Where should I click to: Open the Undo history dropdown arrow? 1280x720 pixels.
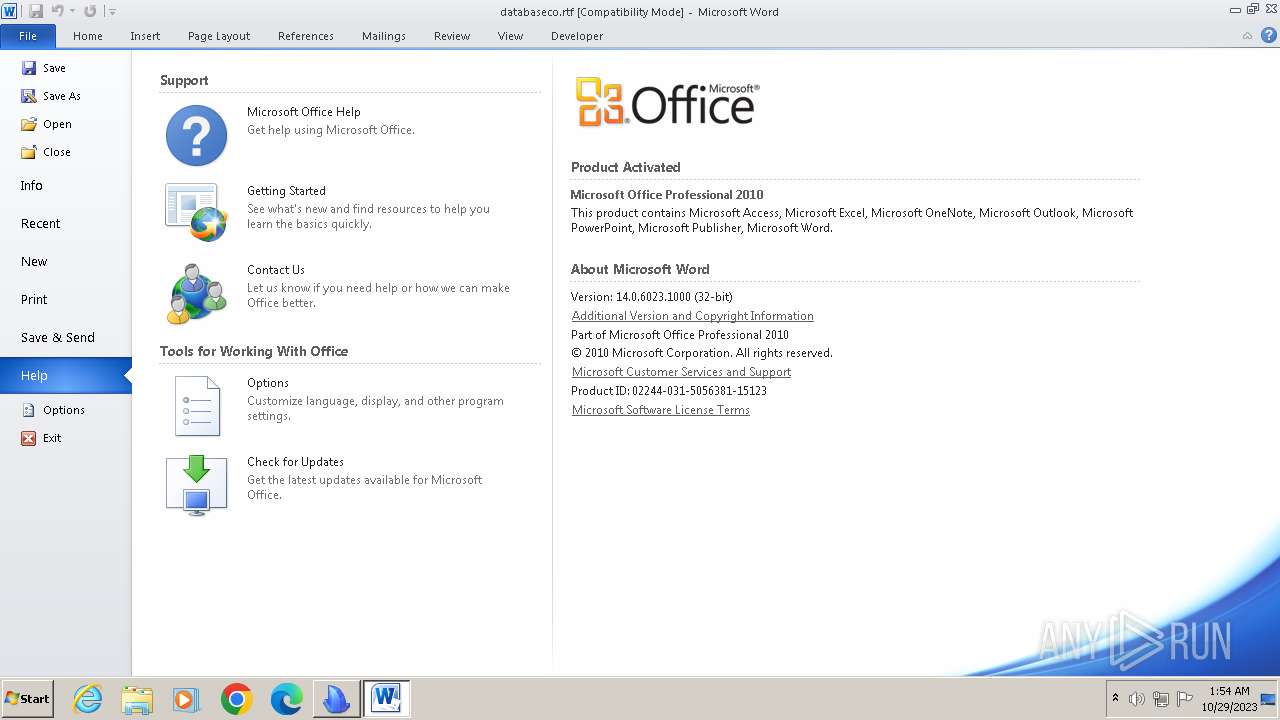72,12
